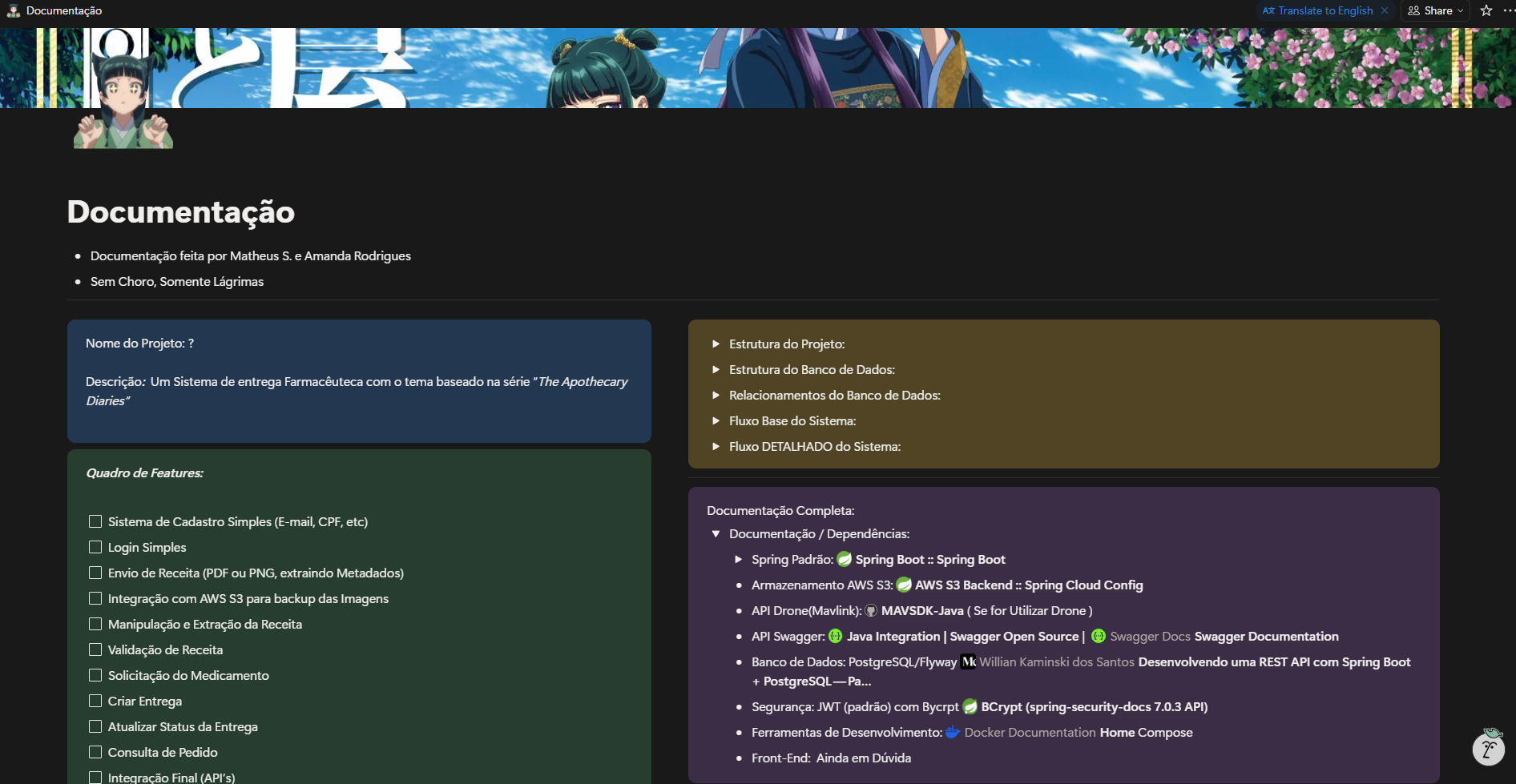Open the assistant character button in the bottom corner
Viewport: 1516px width, 784px height.
[1489, 747]
